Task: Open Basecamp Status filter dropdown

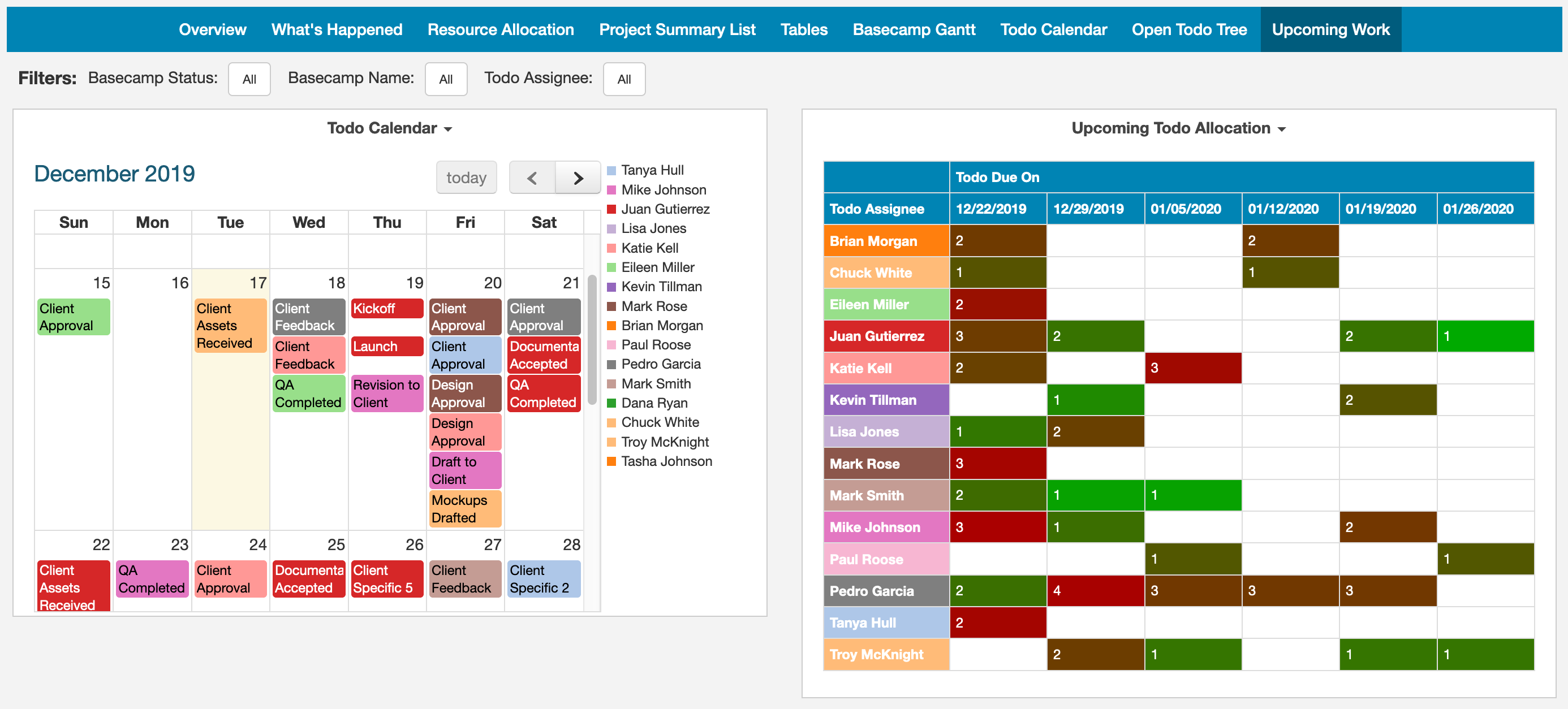Action: coord(249,79)
